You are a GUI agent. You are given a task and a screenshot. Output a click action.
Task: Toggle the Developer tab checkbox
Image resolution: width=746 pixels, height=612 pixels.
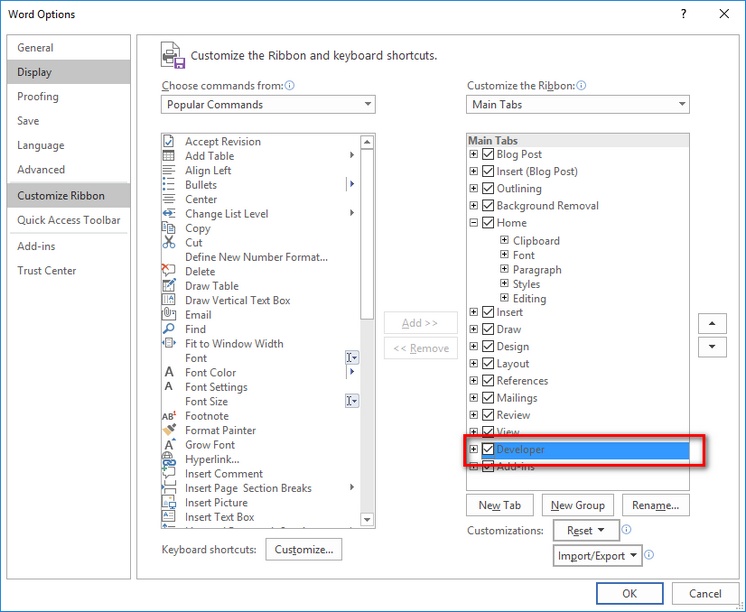(x=488, y=450)
